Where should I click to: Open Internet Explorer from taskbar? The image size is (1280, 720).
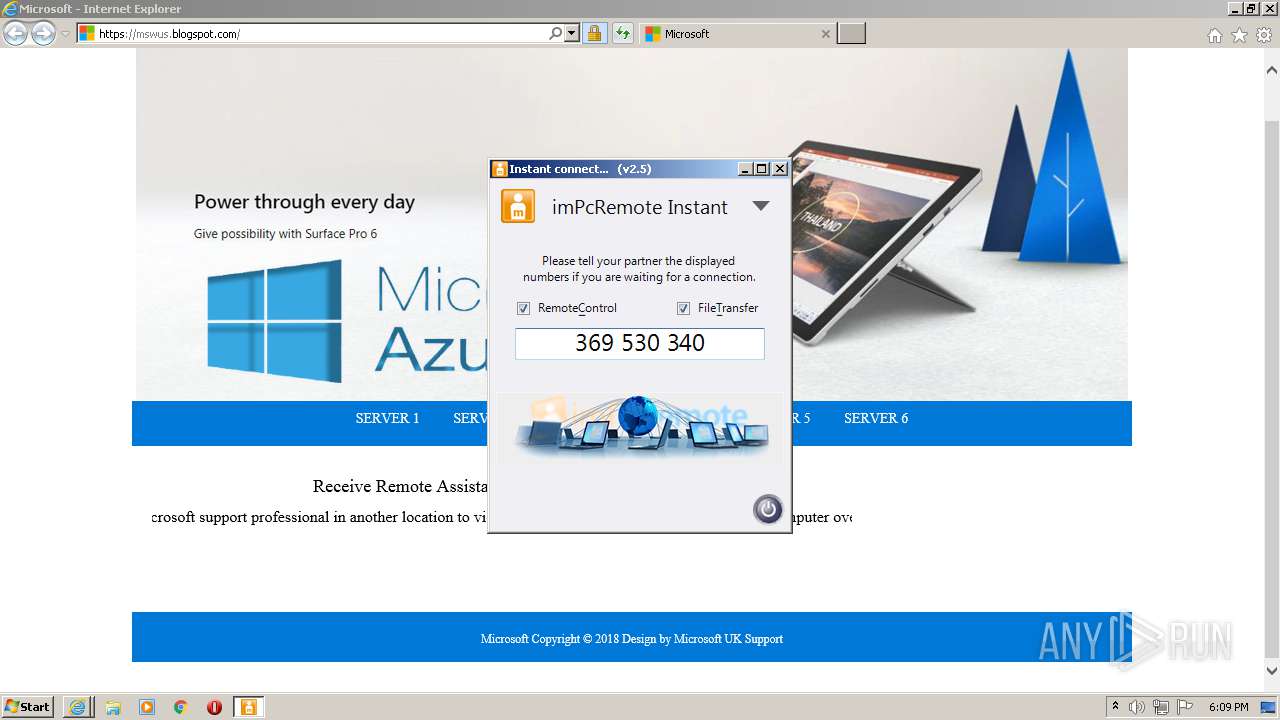tap(78, 707)
